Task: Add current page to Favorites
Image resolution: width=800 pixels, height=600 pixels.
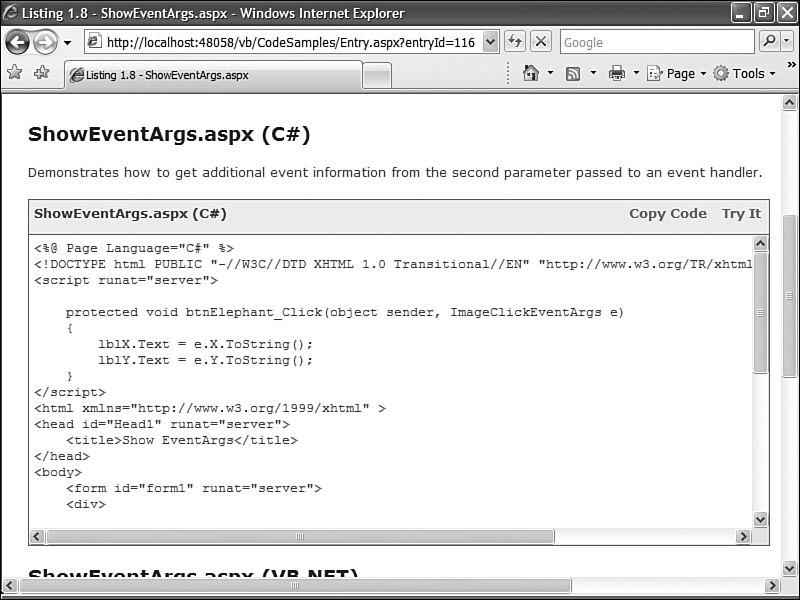Action: 40,73
